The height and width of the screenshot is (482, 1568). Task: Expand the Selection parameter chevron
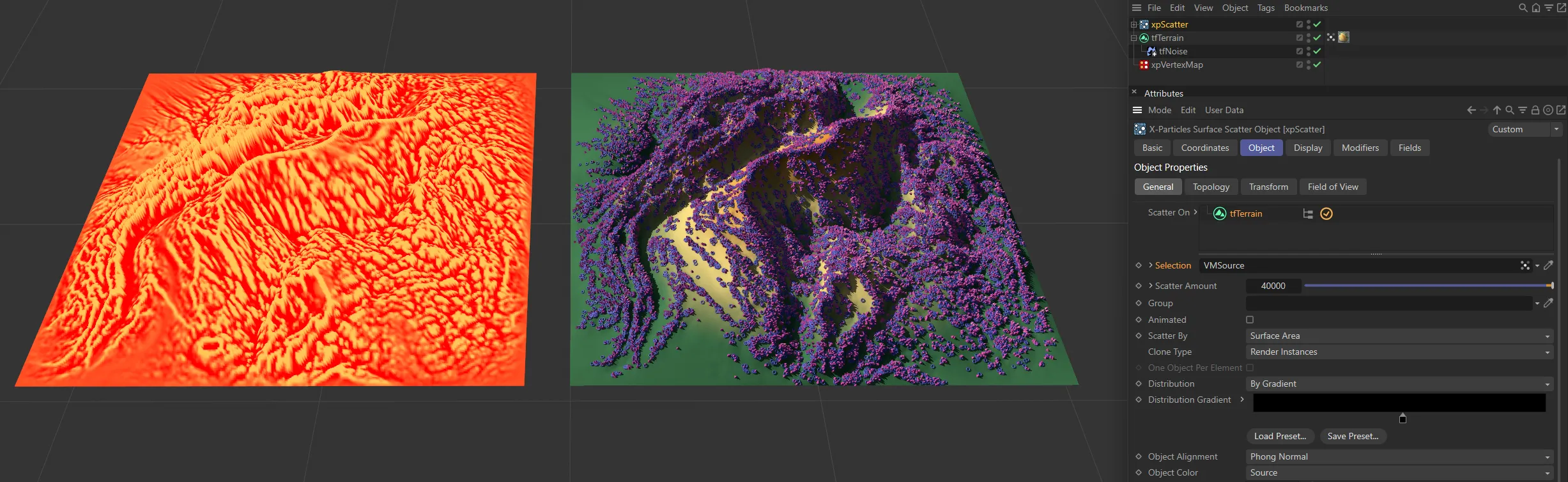click(x=1151, y=265)
